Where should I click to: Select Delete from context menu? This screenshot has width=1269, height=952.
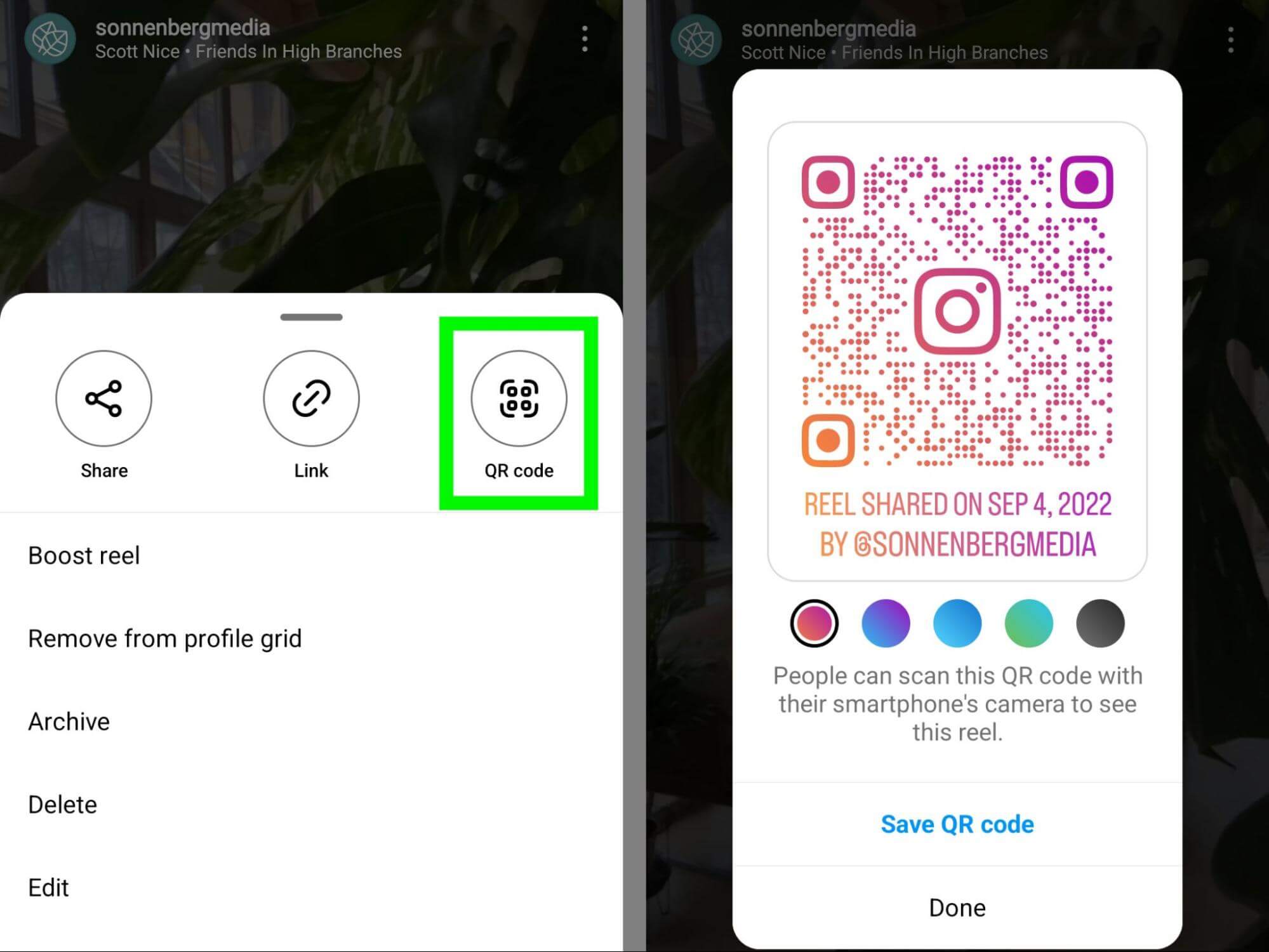[x=61, y=804]
